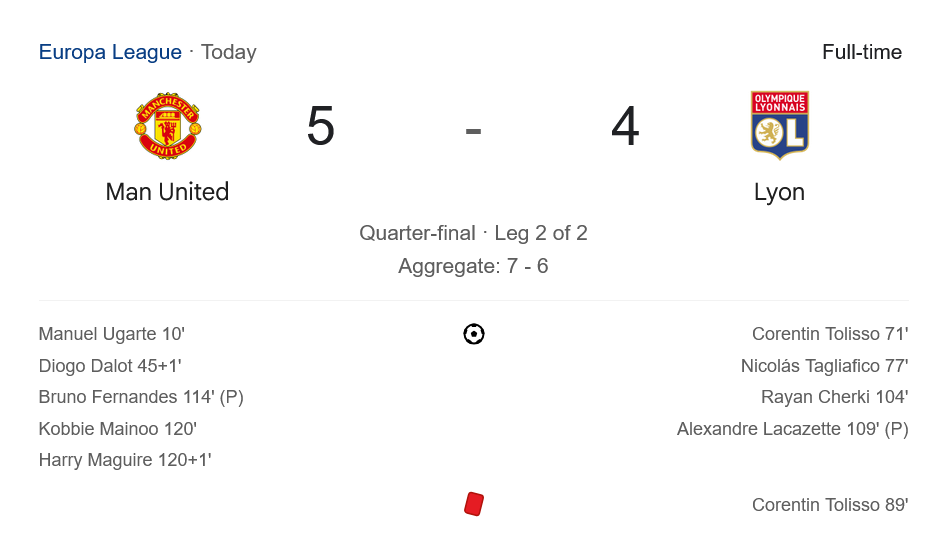The image size is (948, 546).
Task: Click Alexandre Lacazette 109' penalty entry
Action: pyautogui.click(x=792, y=429)
